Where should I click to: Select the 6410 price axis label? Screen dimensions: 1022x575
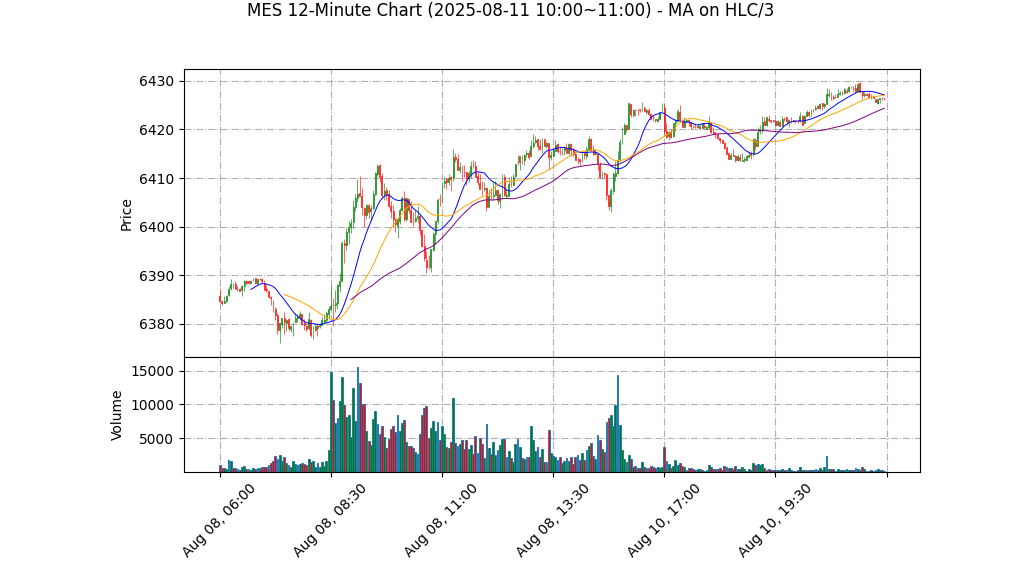(x=156, y=179)
